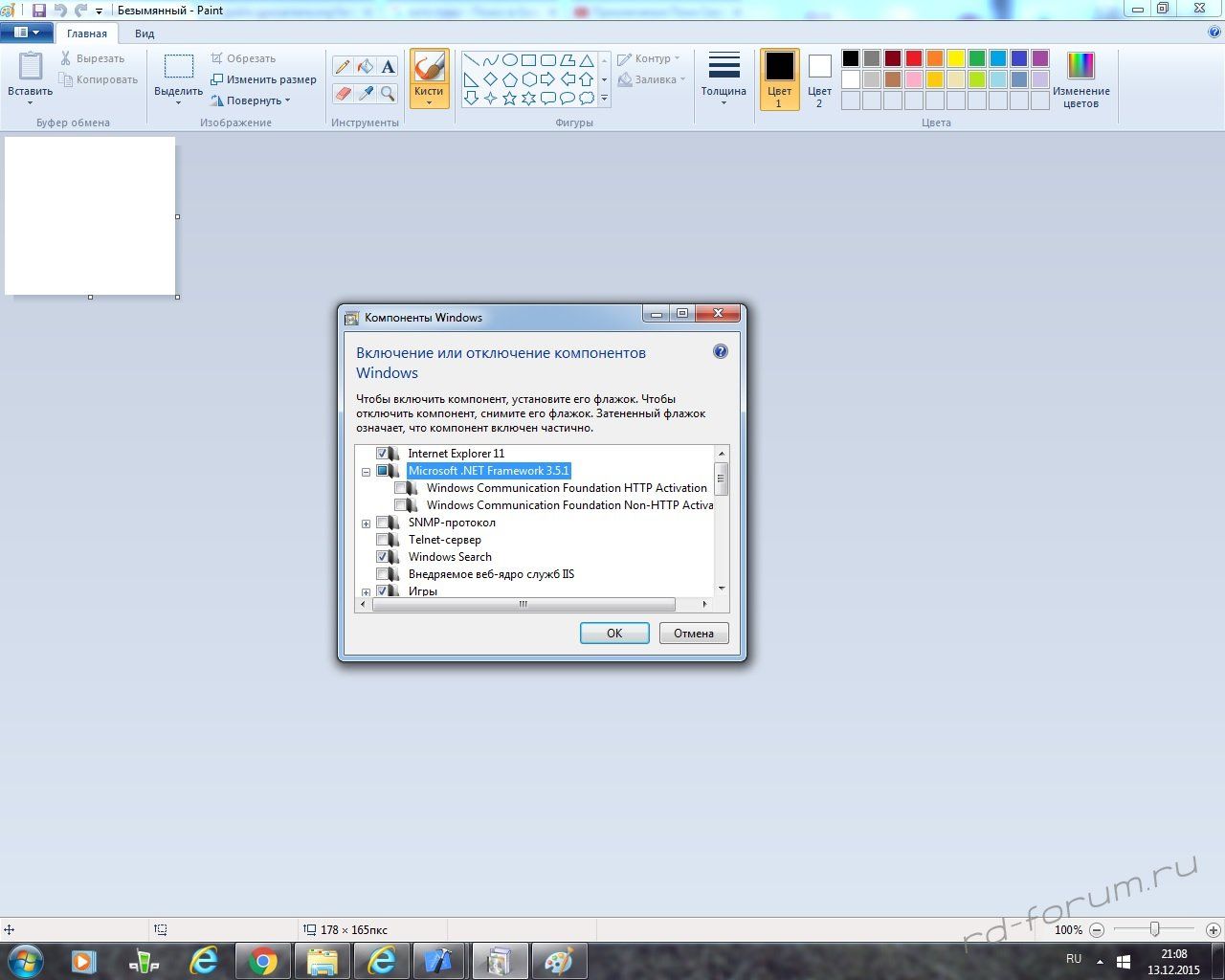Open the Контур outline dropdown
Screen dimensions: 1225x980
click(649, 58)
